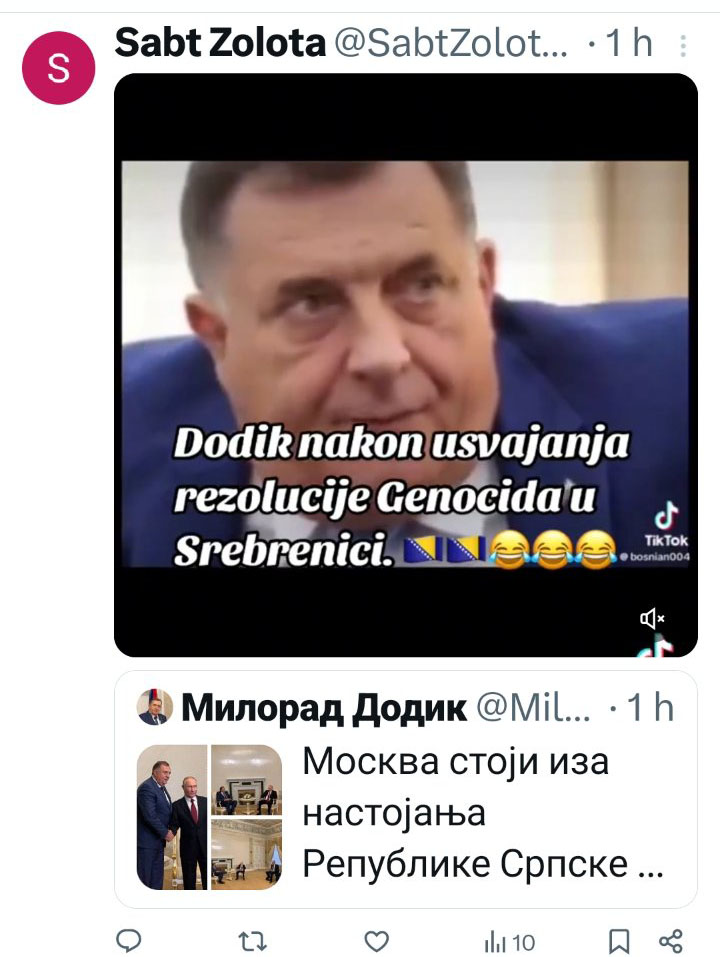Click the Sabt Zolota profile avatar

coord(59,68)
